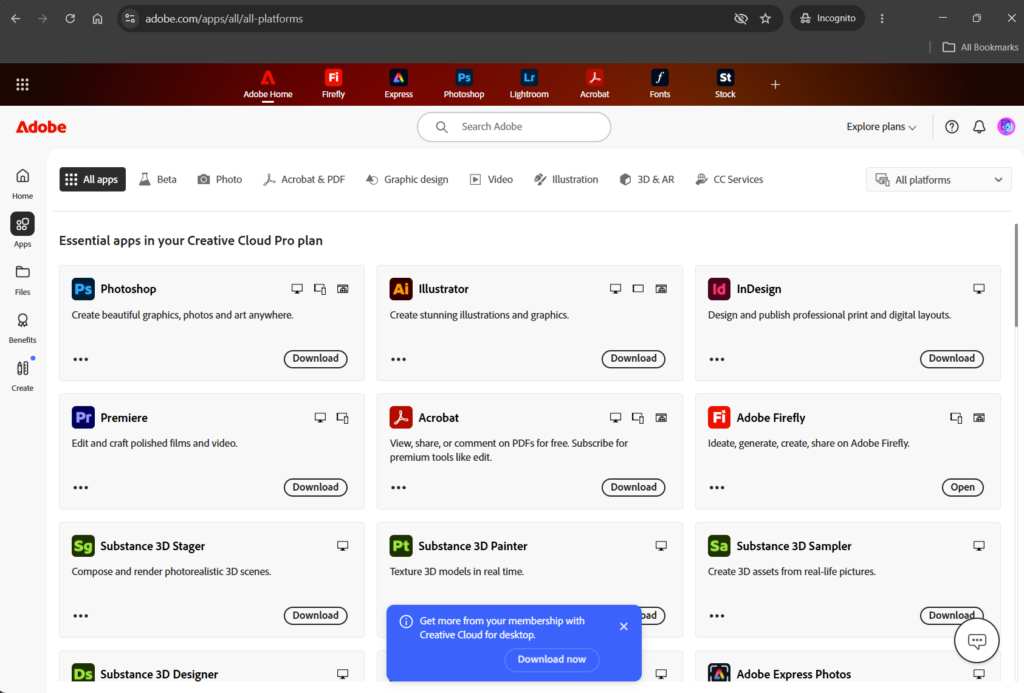Image resolution: width=1024 pixels, height=693 pixels.
Task: Switch to the 3D & AR category tab
Action: click(647, 180)
